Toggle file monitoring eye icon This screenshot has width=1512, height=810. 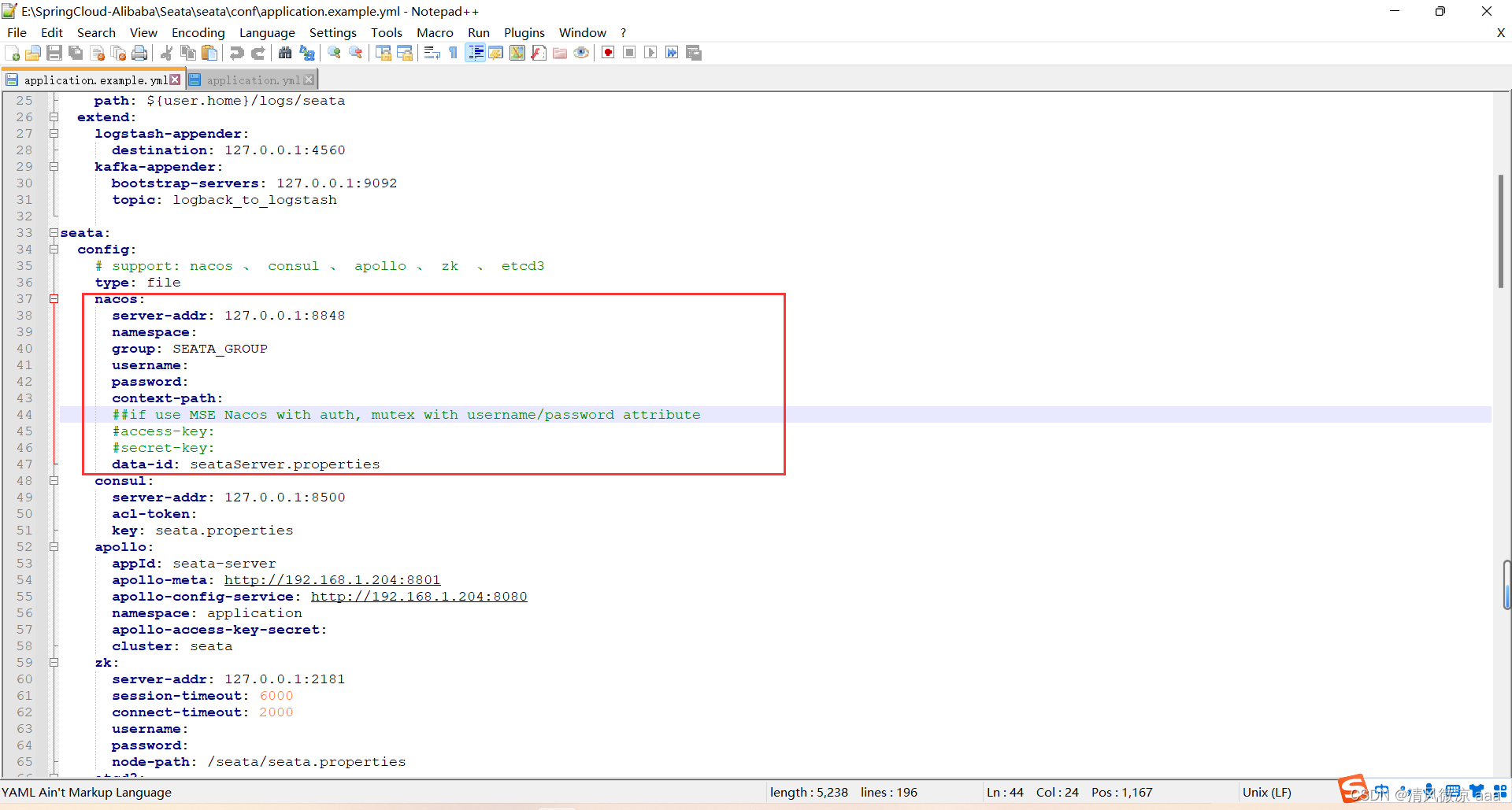(581, 53)
